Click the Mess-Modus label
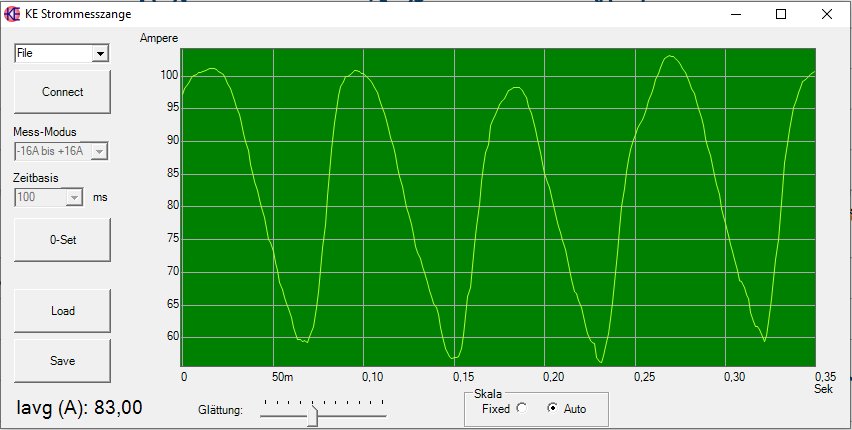Screen dimensions: 852x430 tap(45, 132)
